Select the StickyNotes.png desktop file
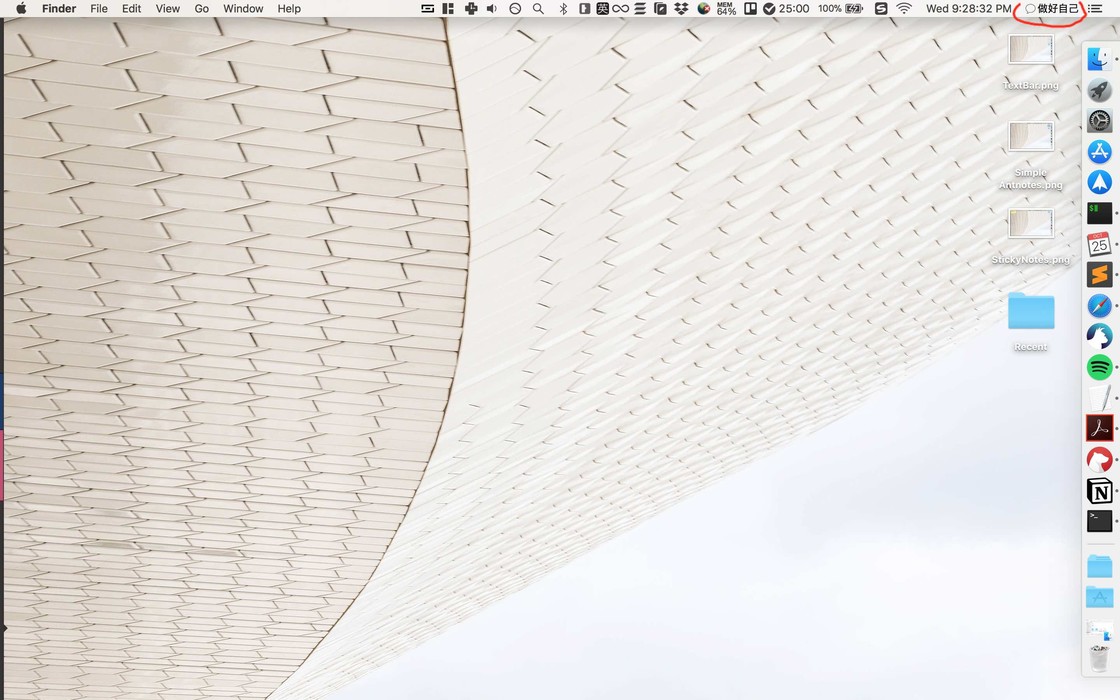Viewport: 1120px width, 700px height. [x=1030, y=224]
